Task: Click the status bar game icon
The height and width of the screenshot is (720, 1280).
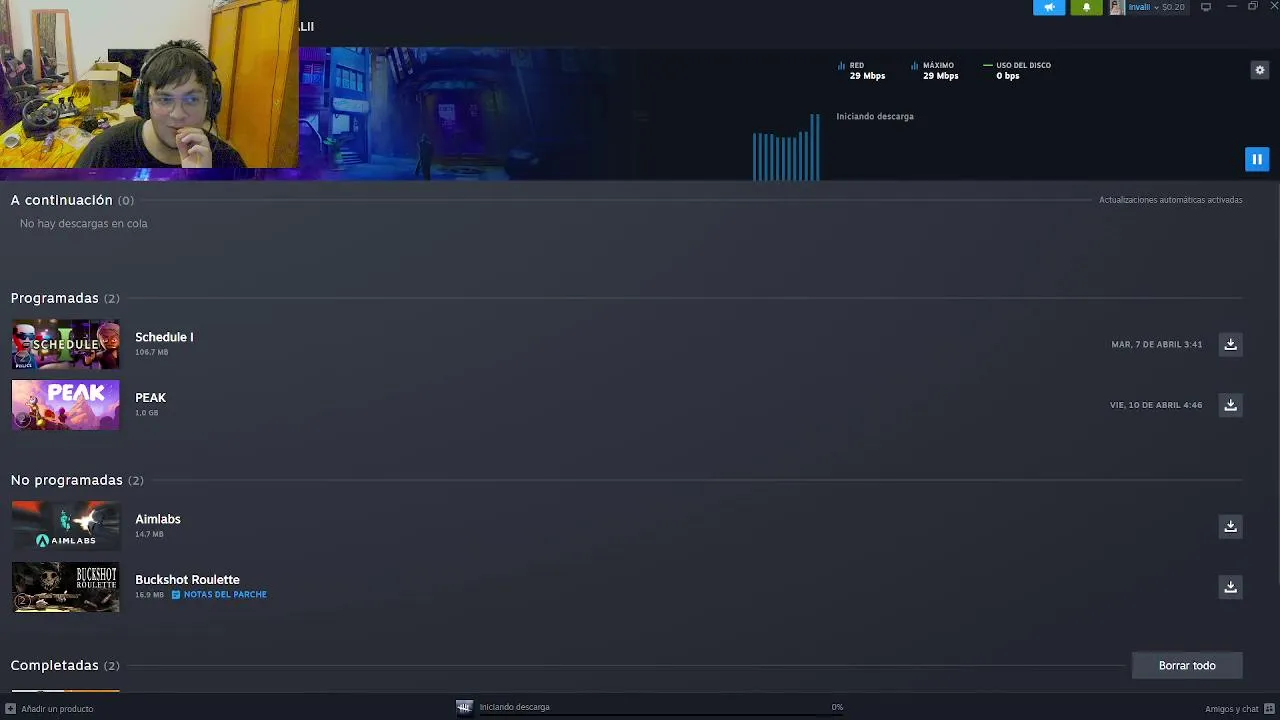Action: point(464,707)
